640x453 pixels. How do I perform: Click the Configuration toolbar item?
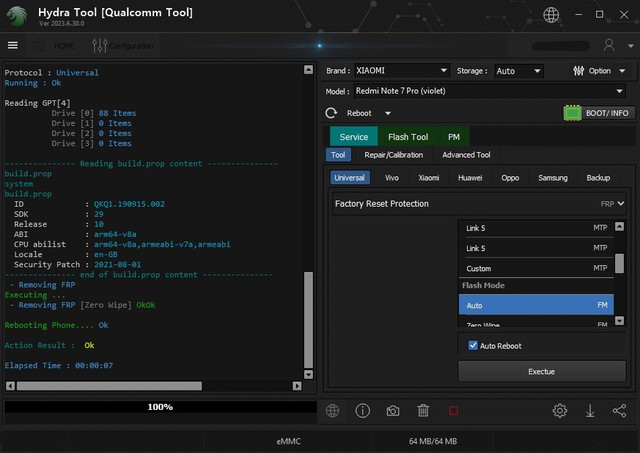122,45
